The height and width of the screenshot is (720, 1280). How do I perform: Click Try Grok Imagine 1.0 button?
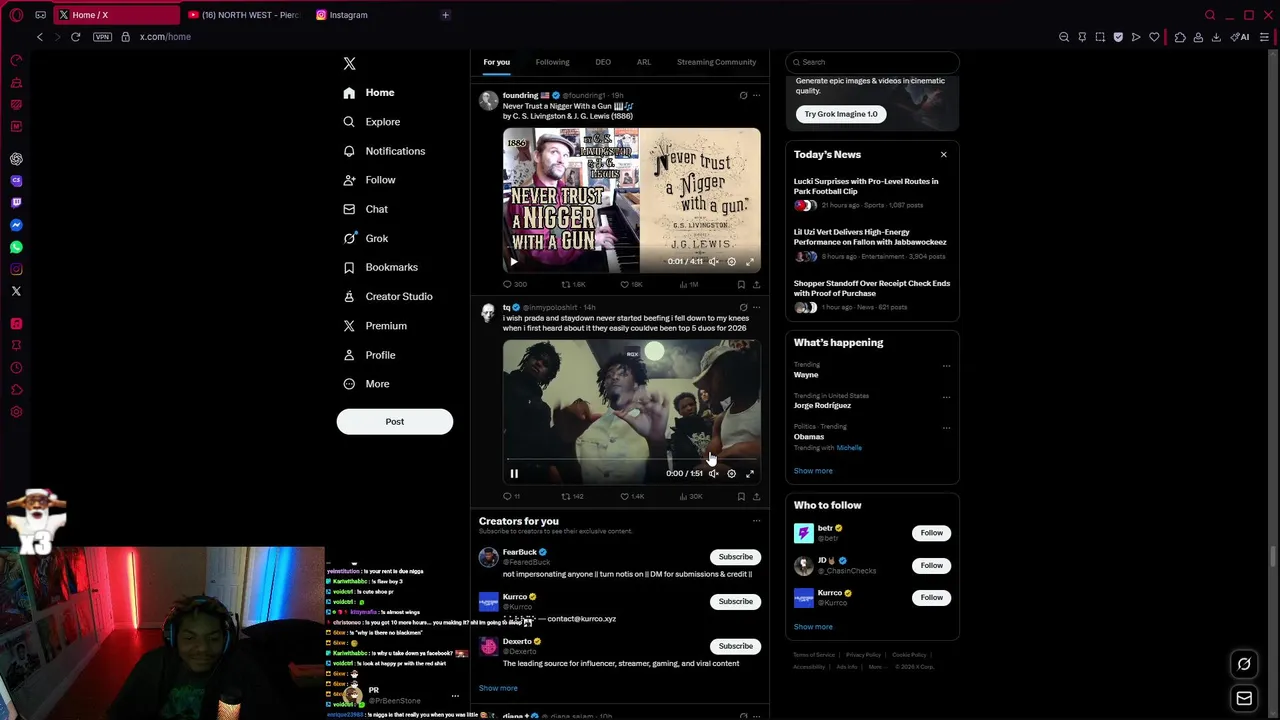[841, 114]
